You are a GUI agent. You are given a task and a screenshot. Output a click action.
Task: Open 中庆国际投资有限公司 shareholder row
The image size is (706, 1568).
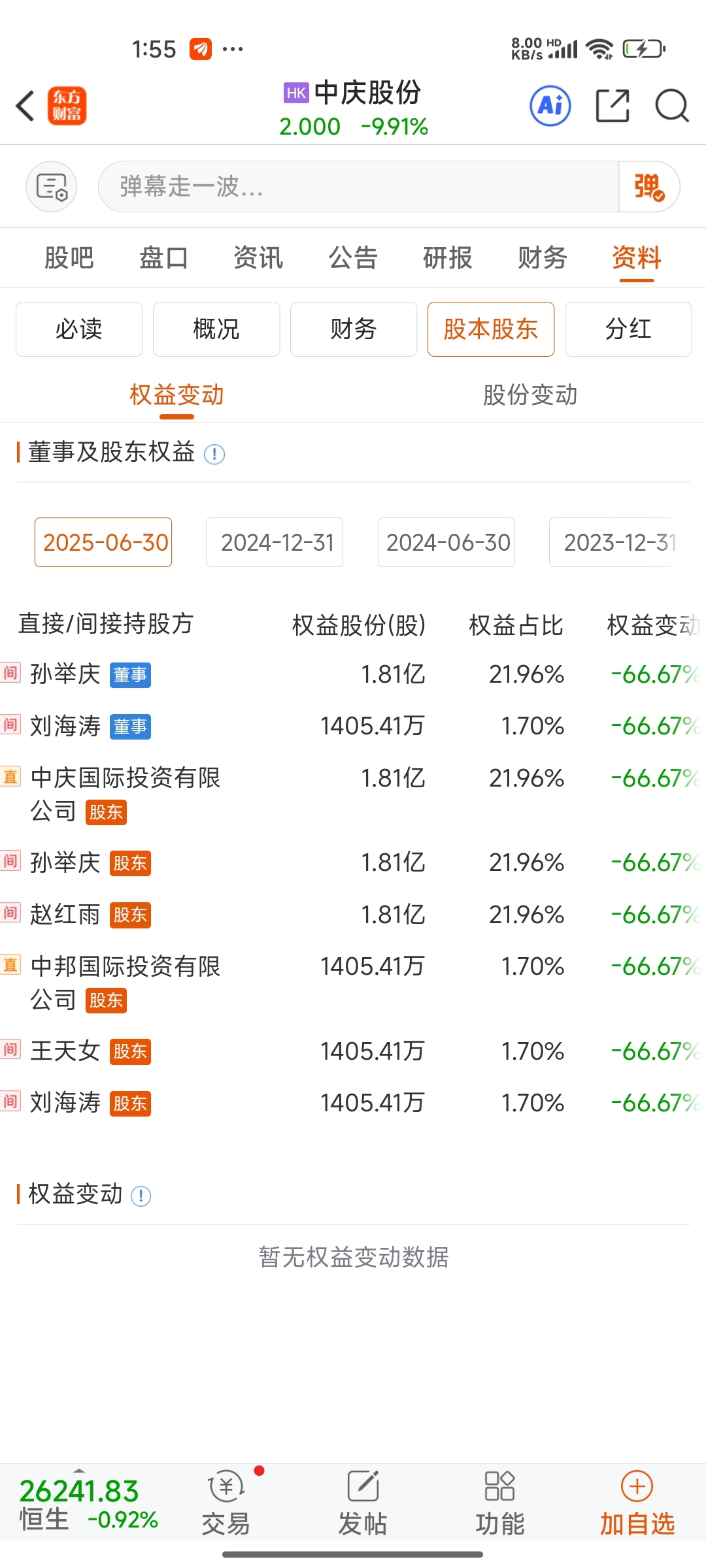tap(353, 794)
